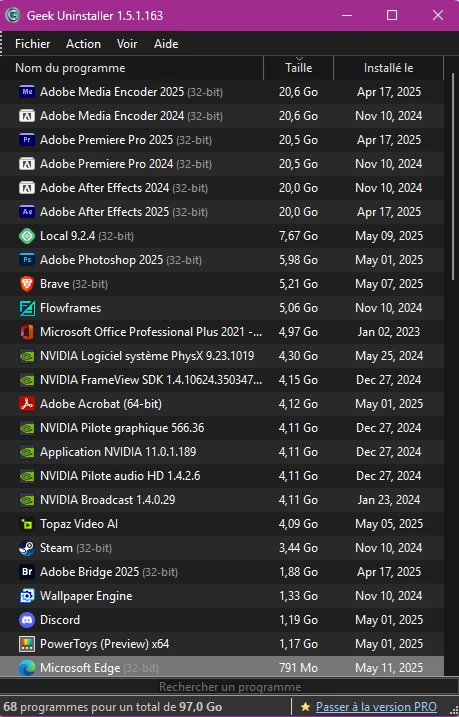
Task: Click the Adobe Media Encoder 2025 icon
Action: click(27, 92)
